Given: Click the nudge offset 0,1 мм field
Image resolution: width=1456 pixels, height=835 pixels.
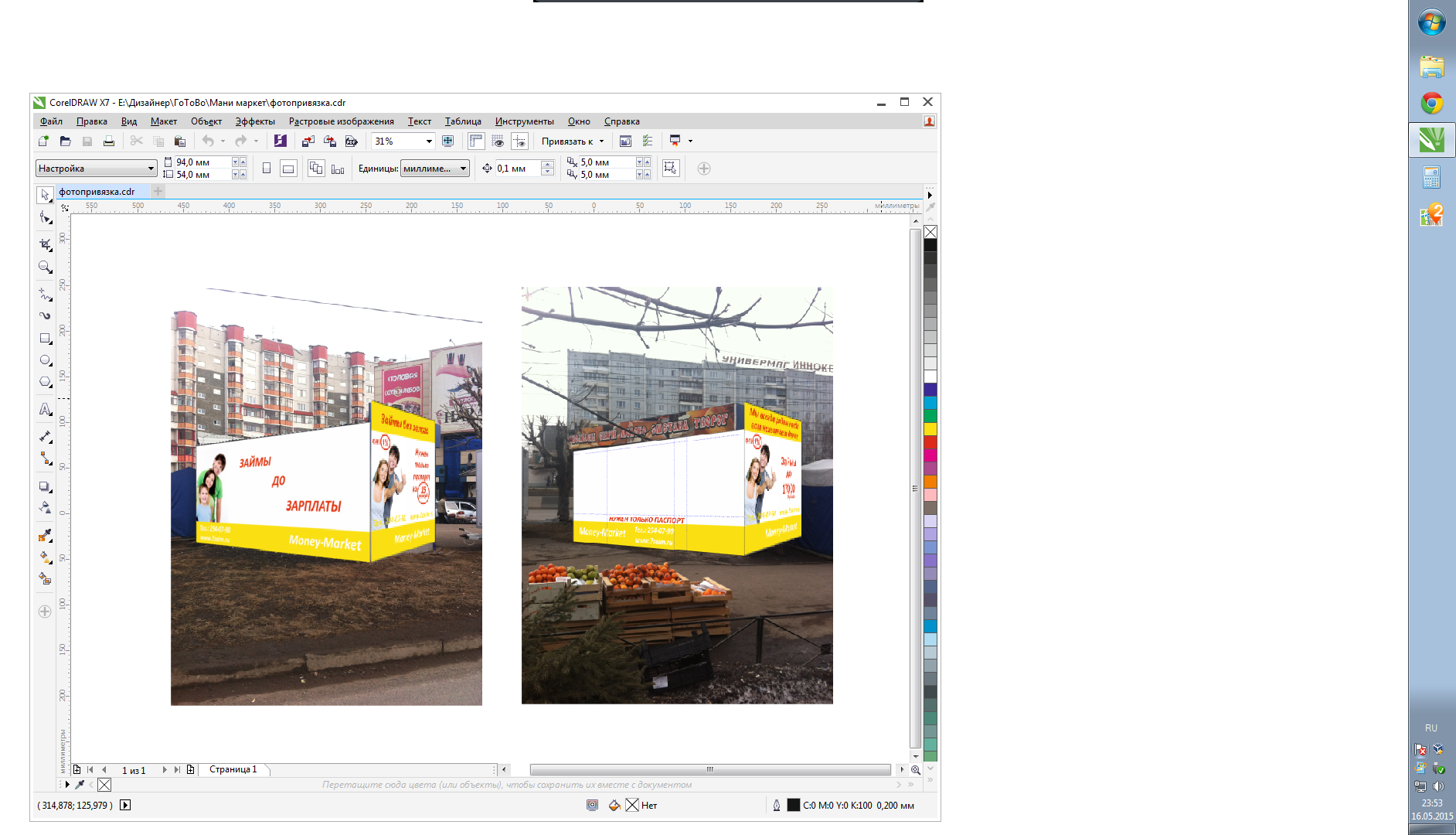Looking at the screenshot, I should coord(518,169).
